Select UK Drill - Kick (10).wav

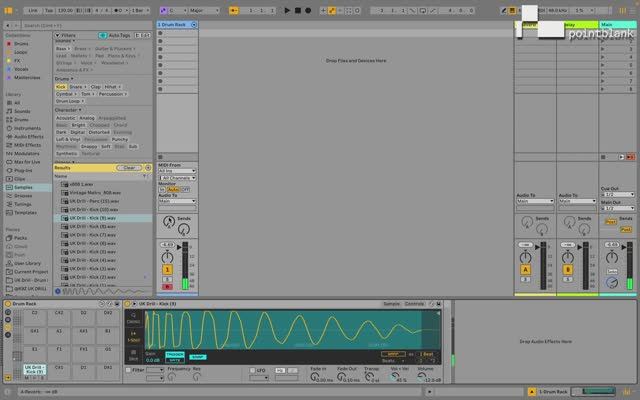pos(93,210)
